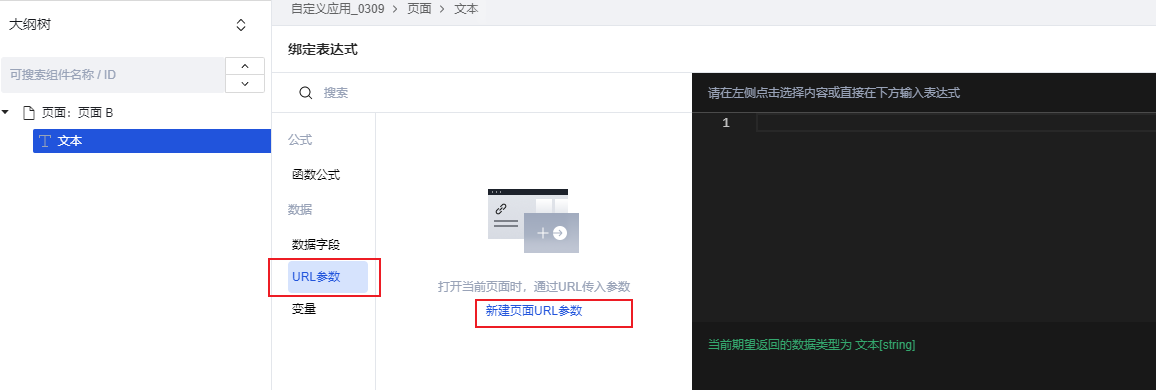Click the URL parameter illustration image
Screen dimensions: 1156x390
pyautogui.click(x=534, y=220)
